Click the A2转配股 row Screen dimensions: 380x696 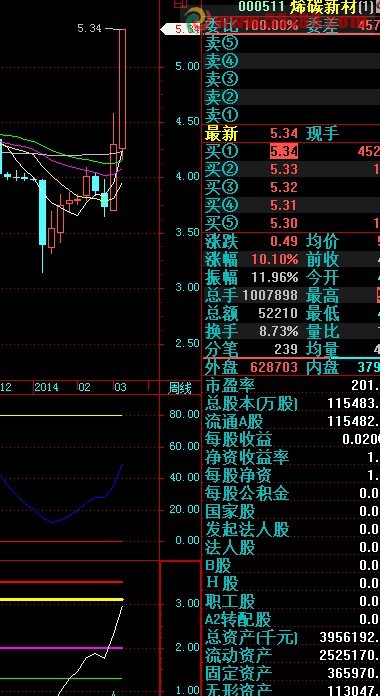tap(291, 619)
